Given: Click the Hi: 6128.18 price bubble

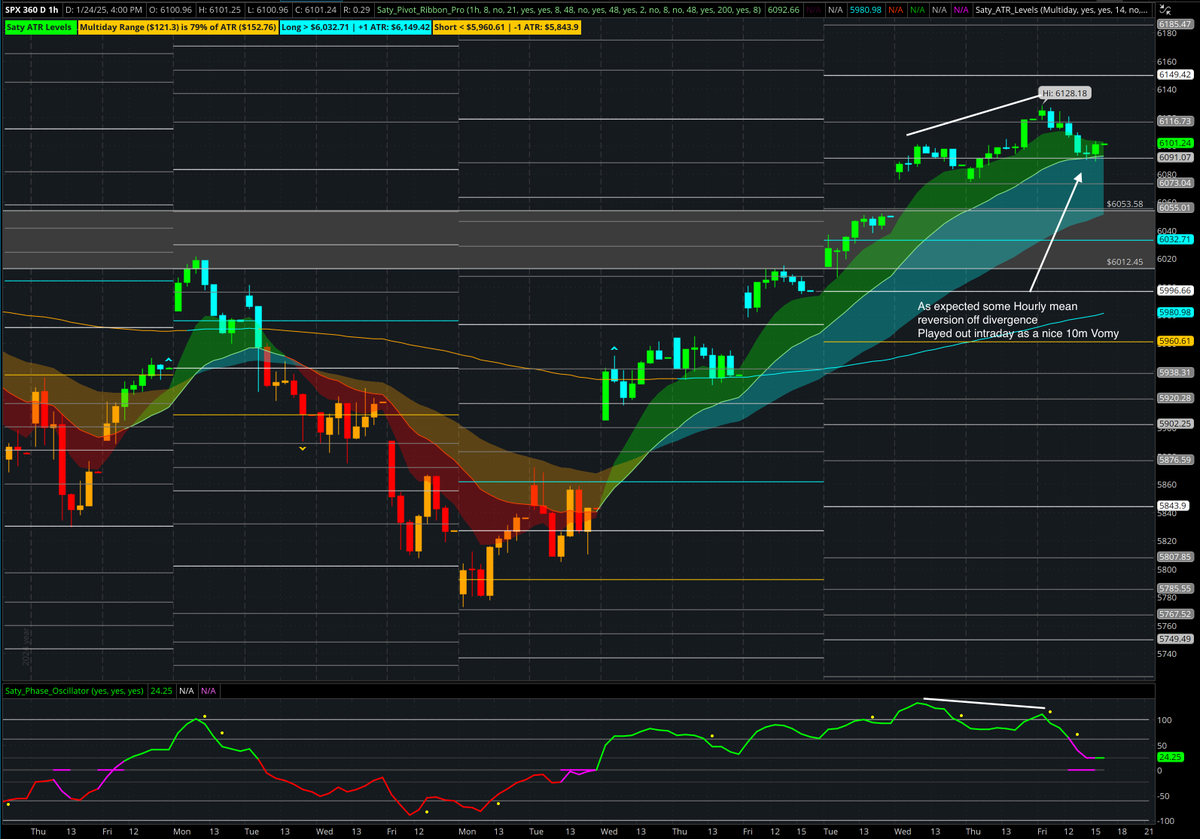Looking at the screenshot, I should 1065,93.
